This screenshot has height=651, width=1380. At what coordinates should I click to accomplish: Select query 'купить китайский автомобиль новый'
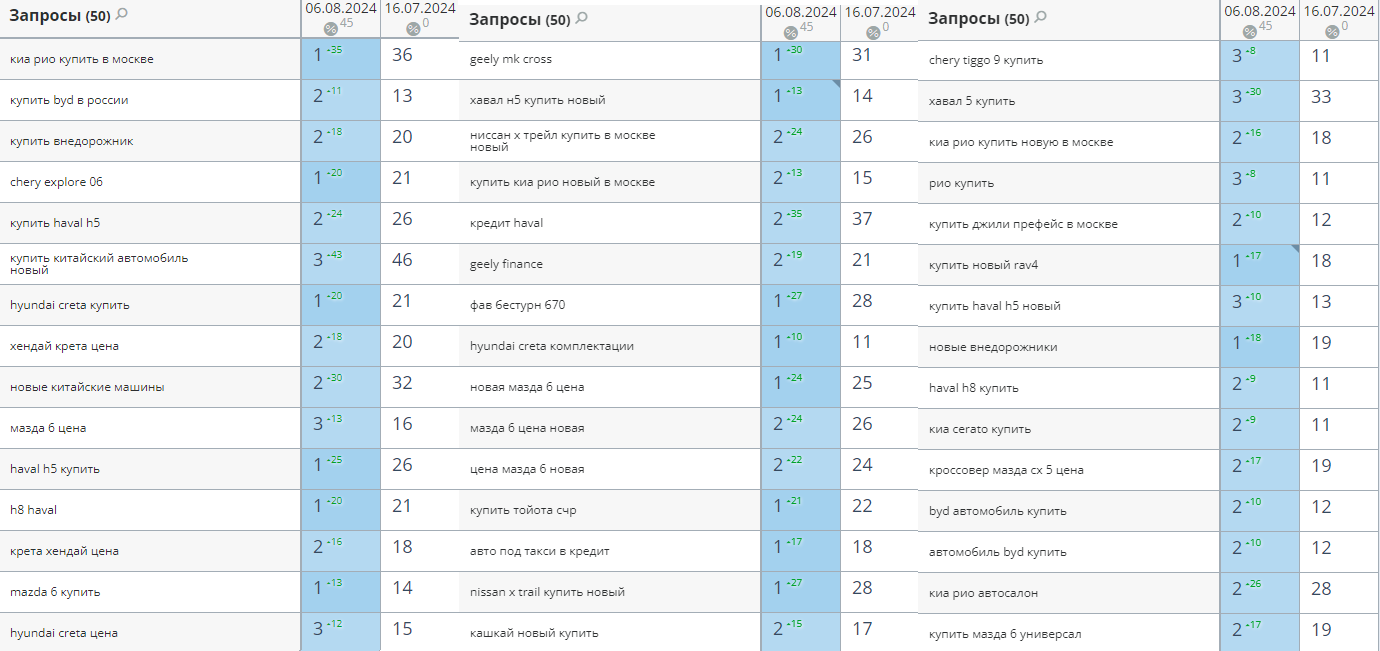99,264
